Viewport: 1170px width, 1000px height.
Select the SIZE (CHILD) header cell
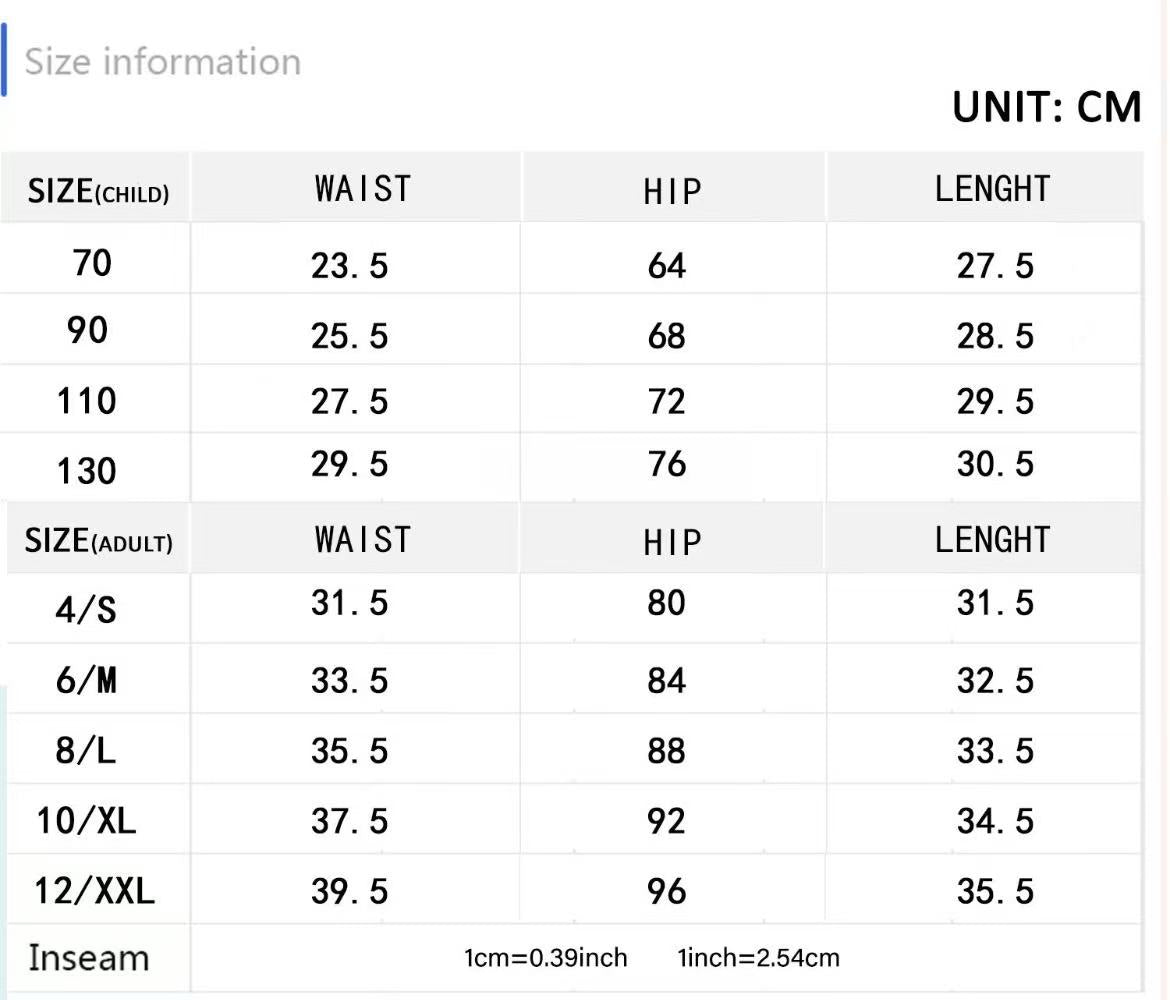pyautogui.click(x=98, y=190)
